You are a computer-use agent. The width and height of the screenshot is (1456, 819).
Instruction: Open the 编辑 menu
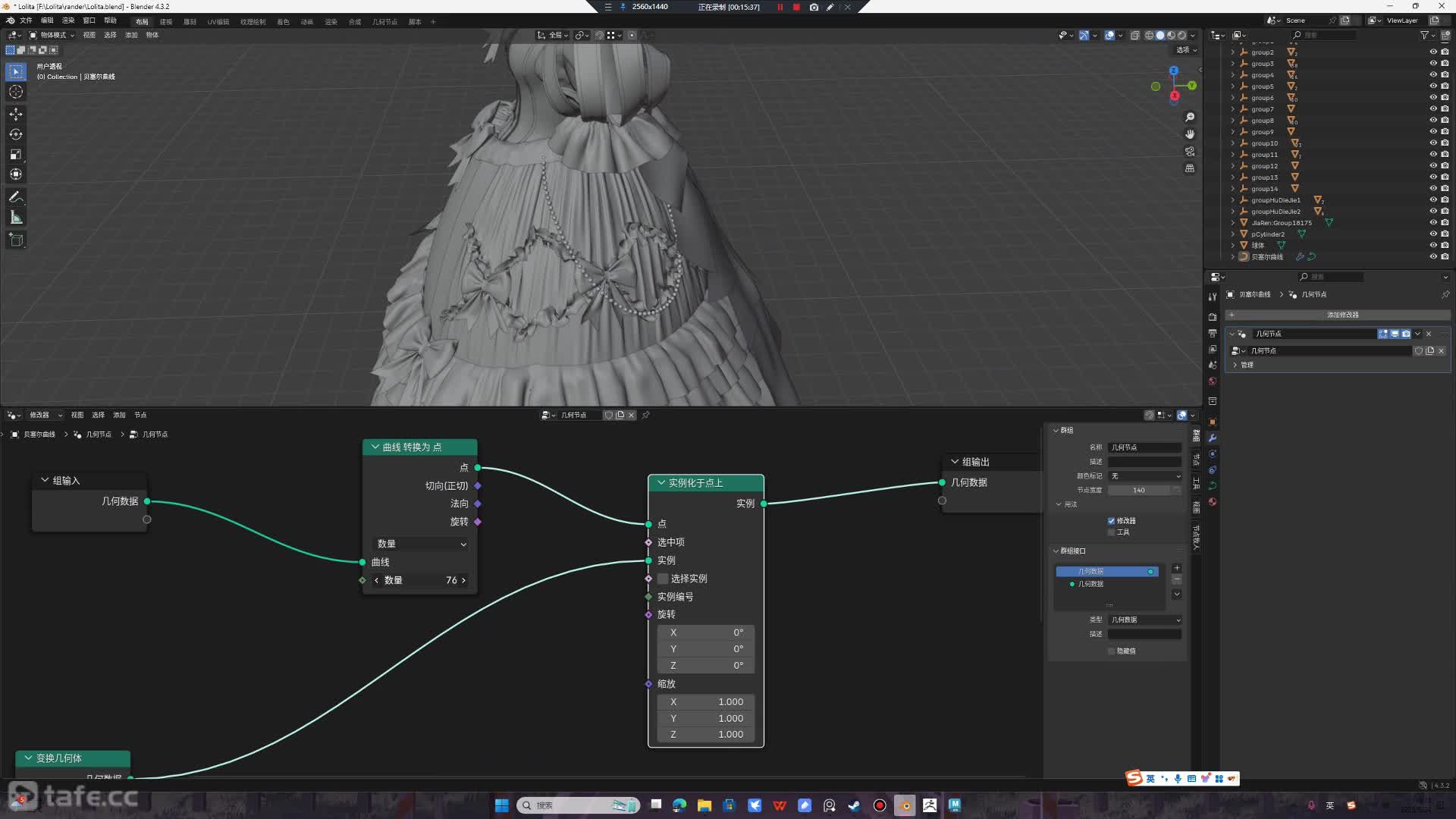click(x=47, y=20)
